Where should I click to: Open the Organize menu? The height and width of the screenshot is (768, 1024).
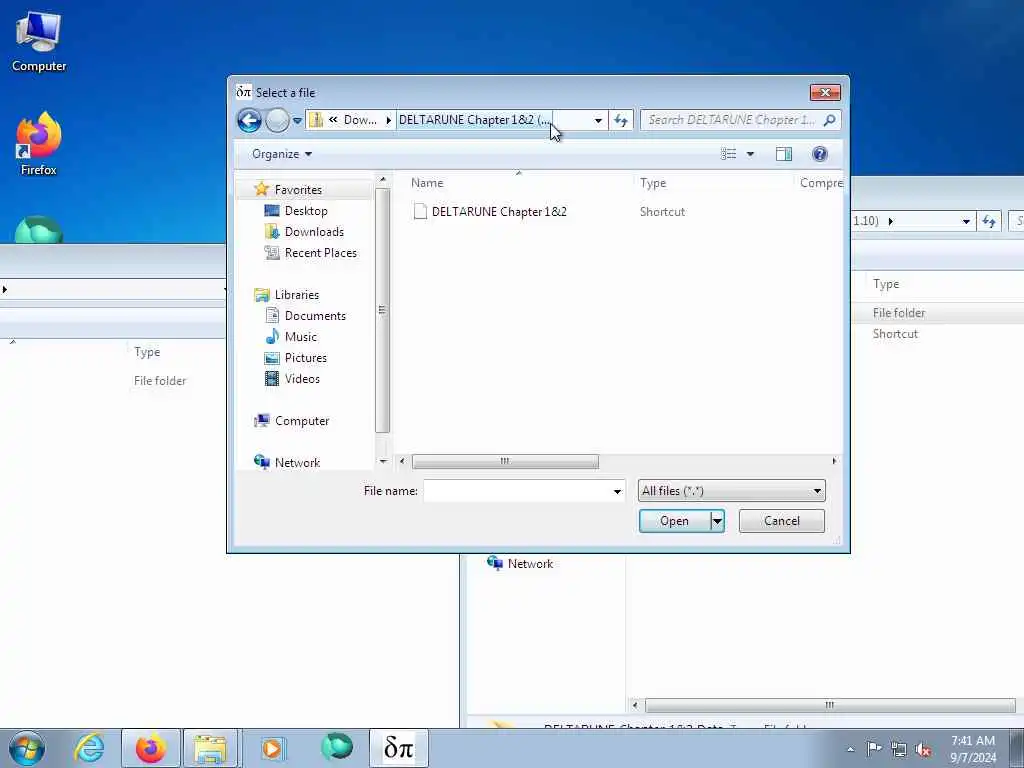pyautogui.click(x=281, y=154)
